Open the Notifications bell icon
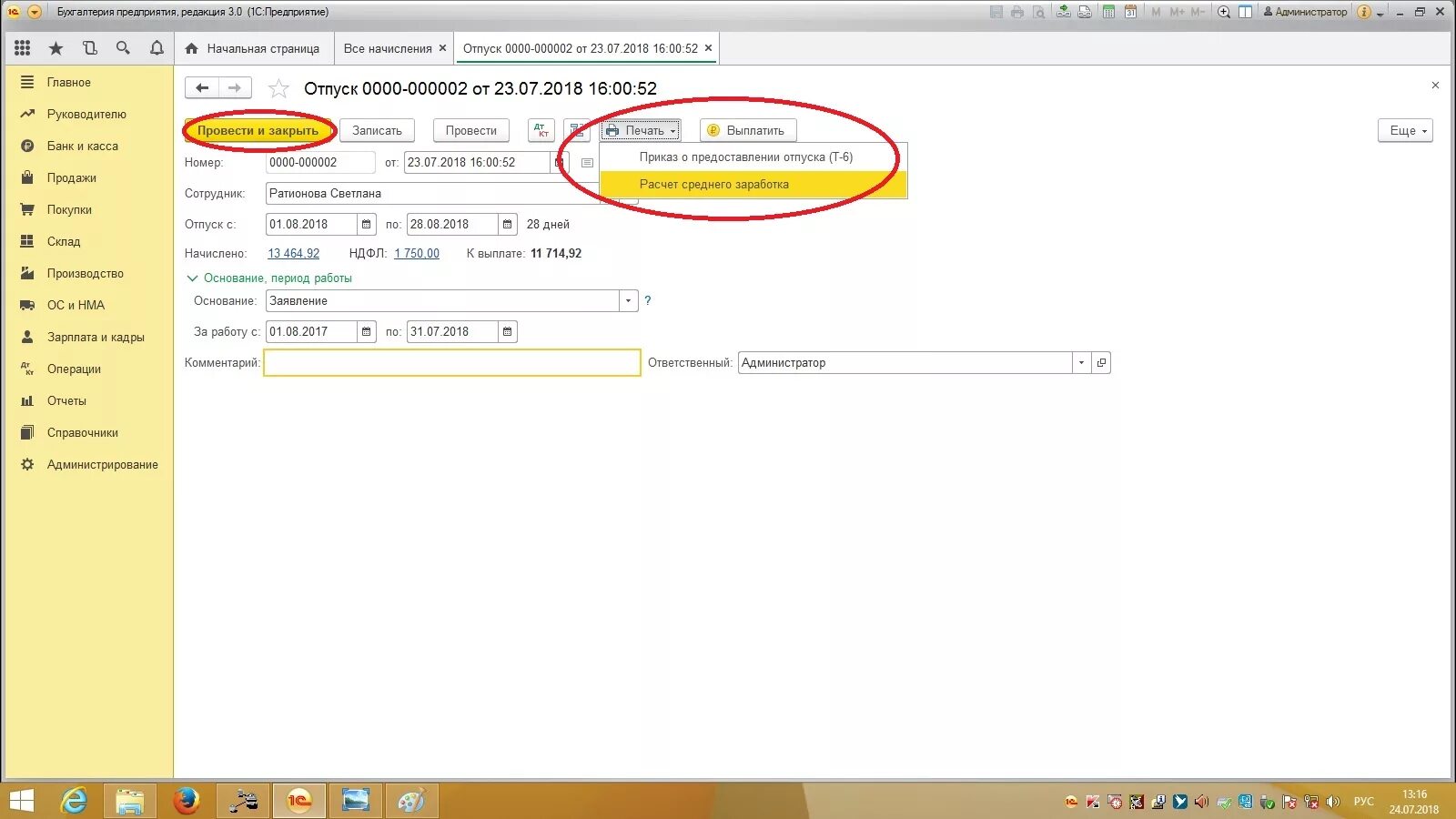 (x=157, y=48)
